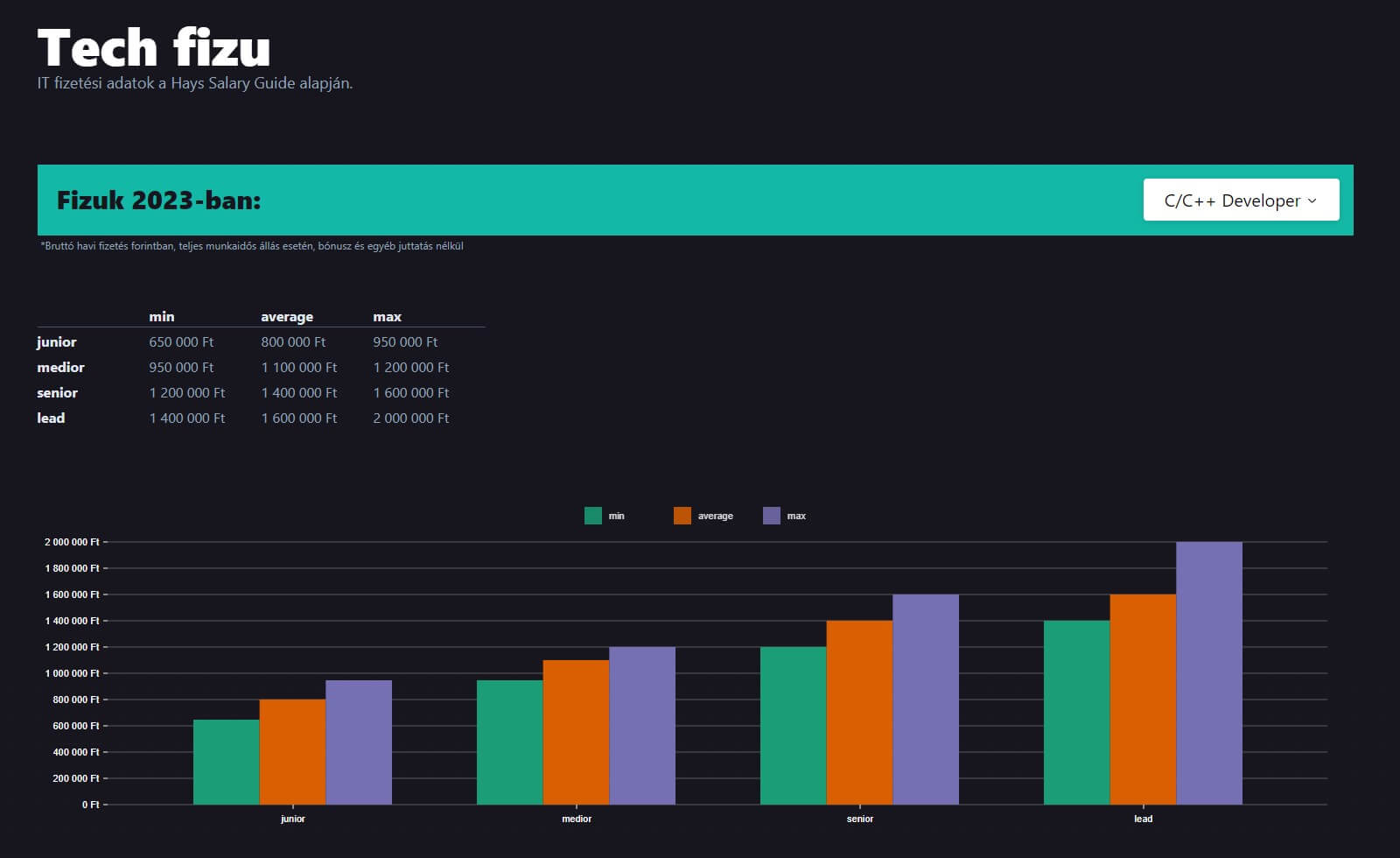Select the junior average bar in the chart

tap(292, 751)
